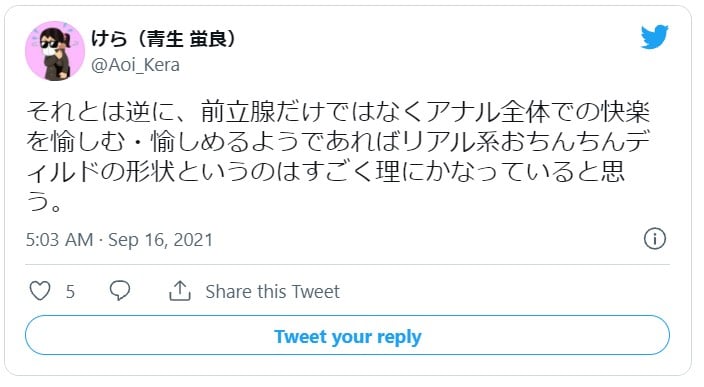Click the tweet's second text line
Screen dimensions: 704x387
click(338, 141)
